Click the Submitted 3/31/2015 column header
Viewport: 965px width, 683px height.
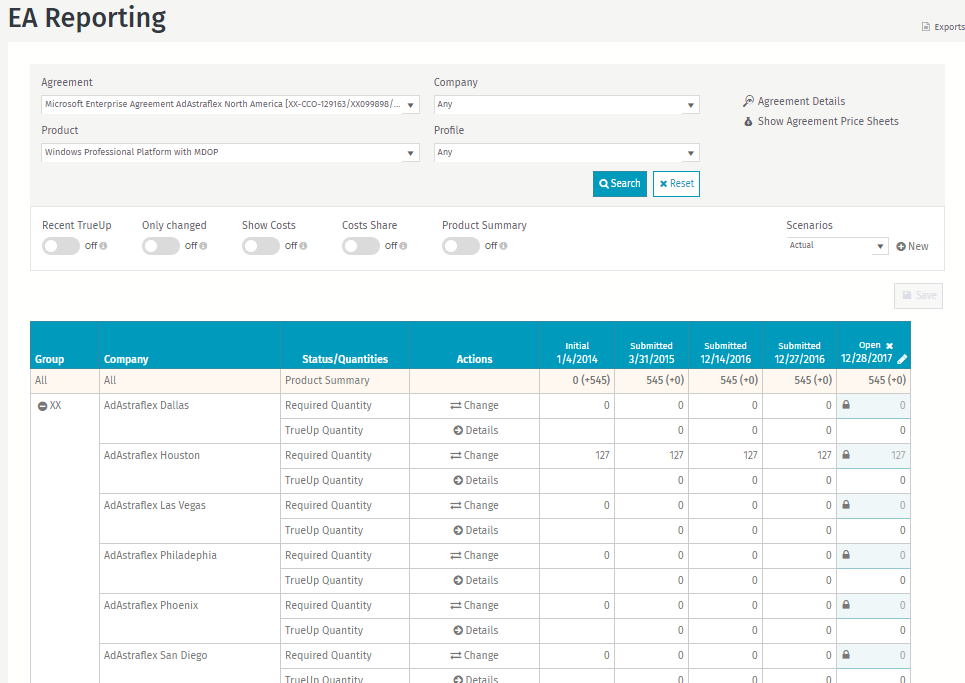click(x=651, y=352)
